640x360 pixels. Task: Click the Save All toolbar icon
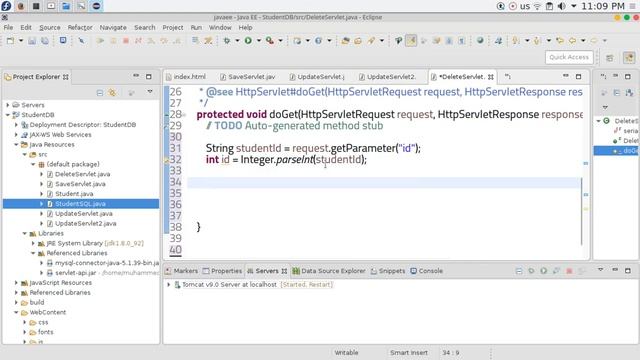[44, 40]
